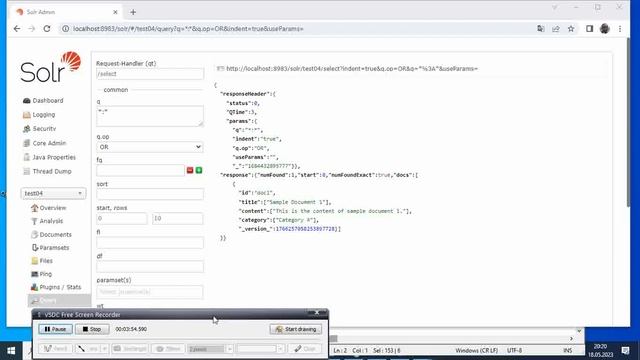Open the test04 core selector dropdown
The height and width of the screenshot is (360, 640).
53,193
